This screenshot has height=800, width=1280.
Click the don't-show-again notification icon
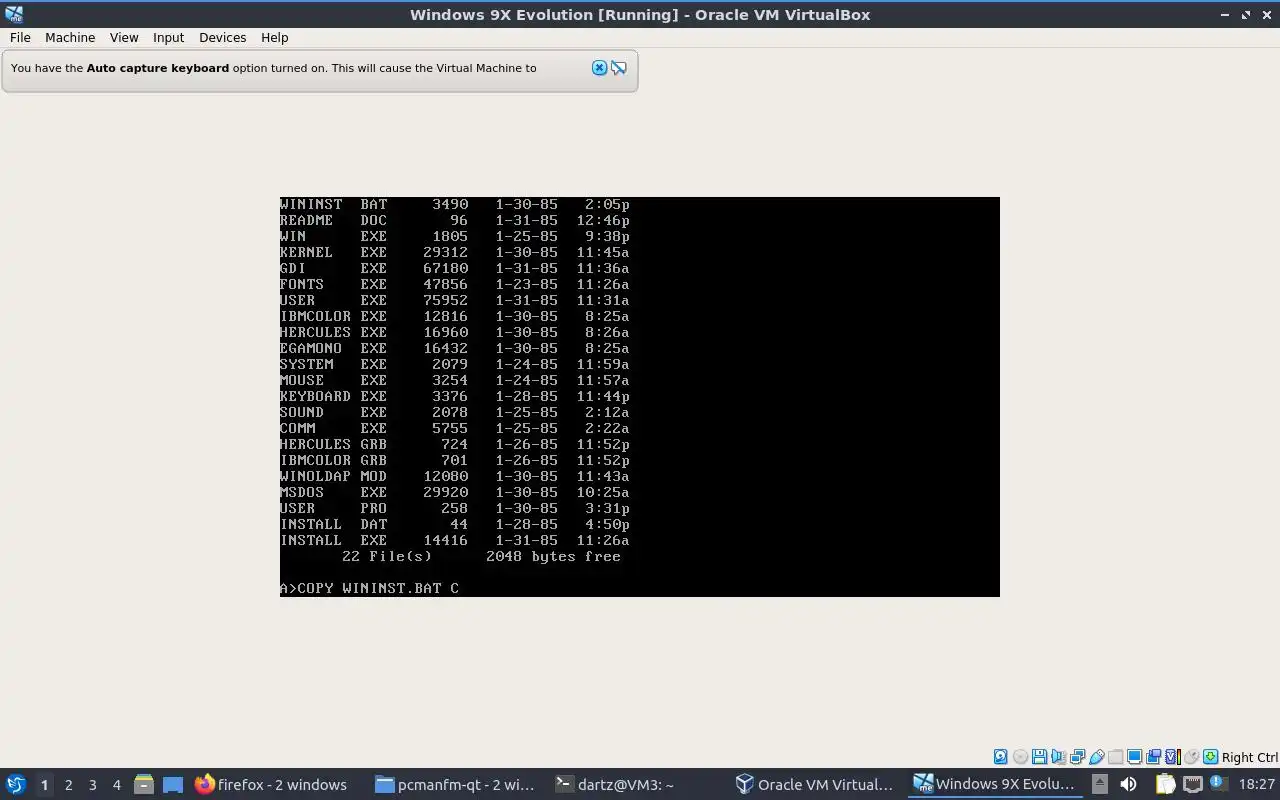(x=619, y=68)
